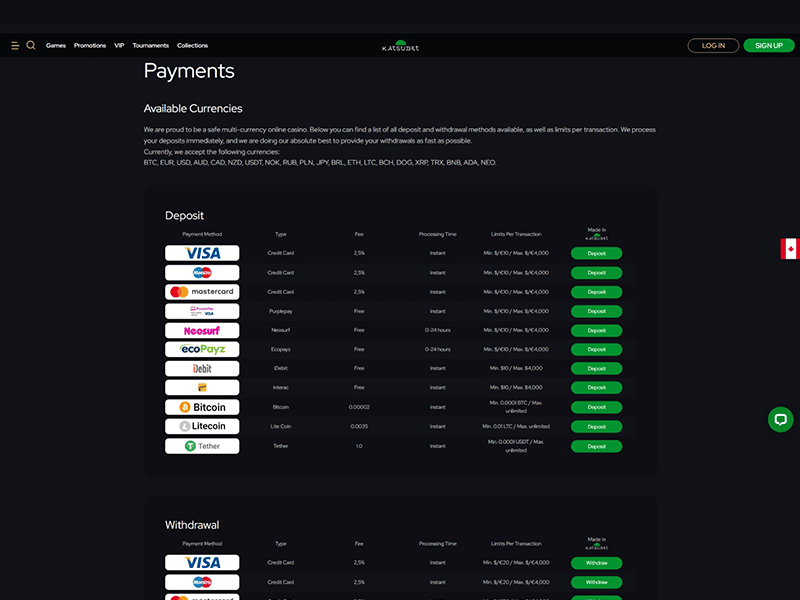Viewport: 800px width, 600px height.
Task: Click Withdraw button for Maestro row
Action: (x=596, y=582)
